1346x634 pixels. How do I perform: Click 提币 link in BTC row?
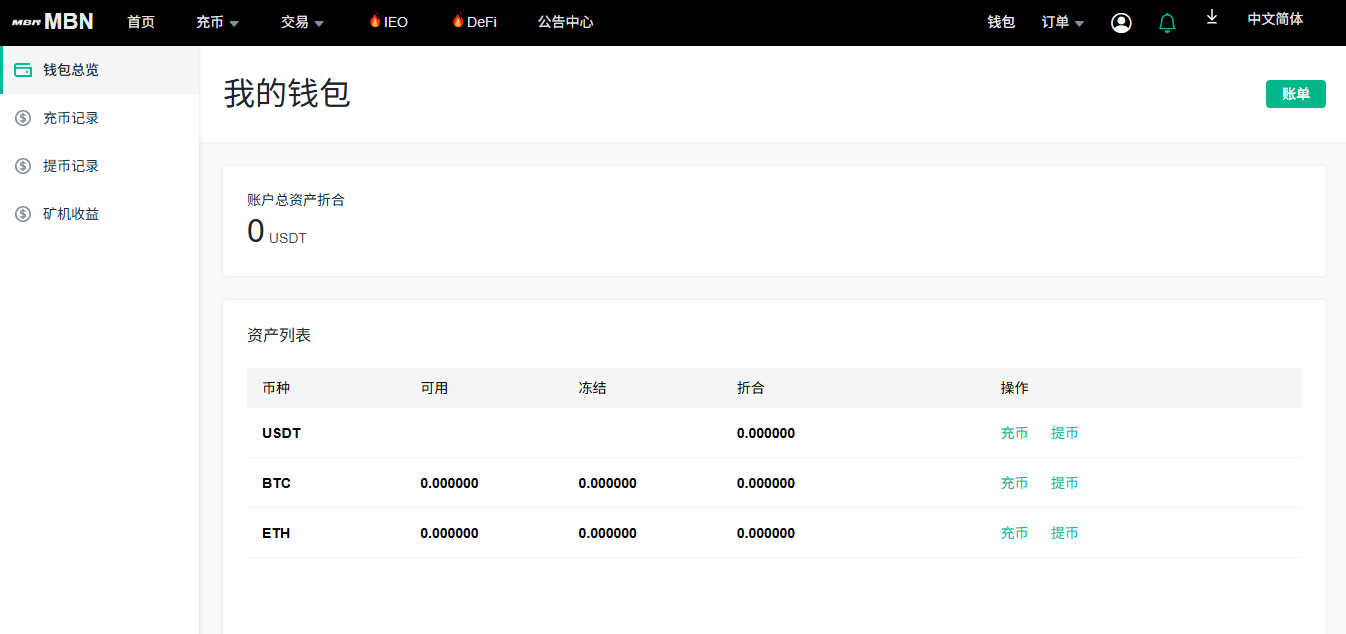click(x=1064, y=483)
